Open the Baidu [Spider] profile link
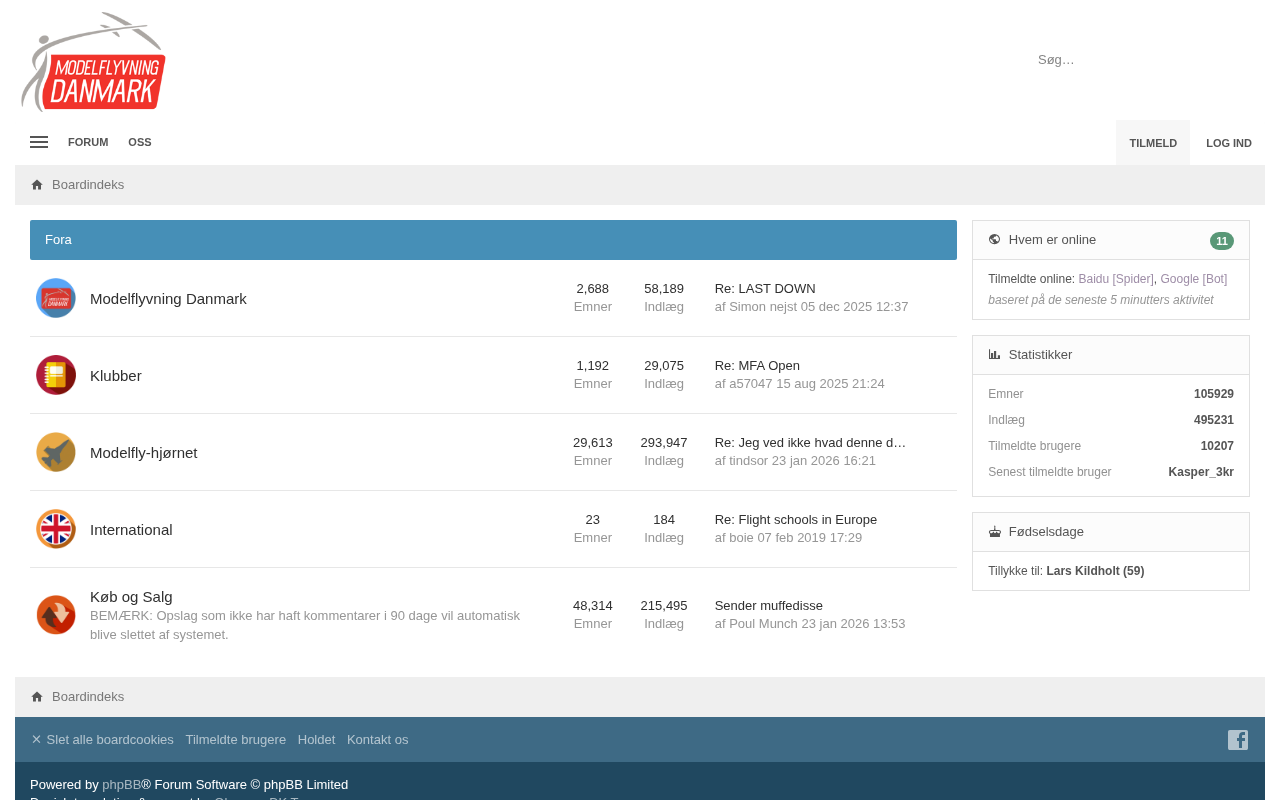This screenshot has width=1280, height=800. pos(1116,279)
